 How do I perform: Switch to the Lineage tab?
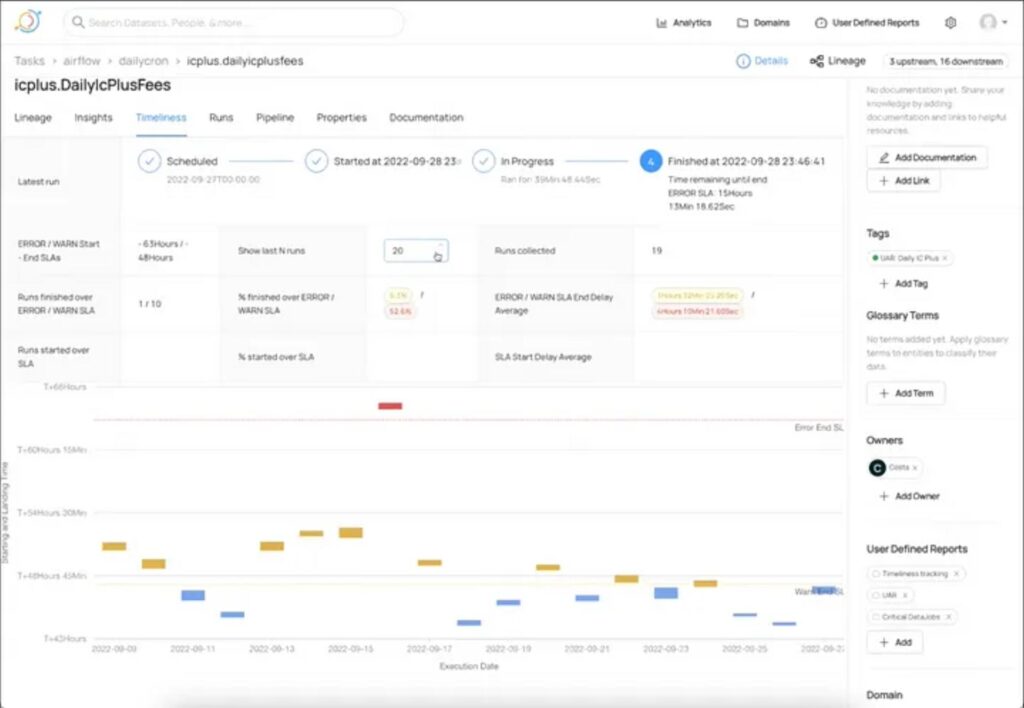point(33,118)
